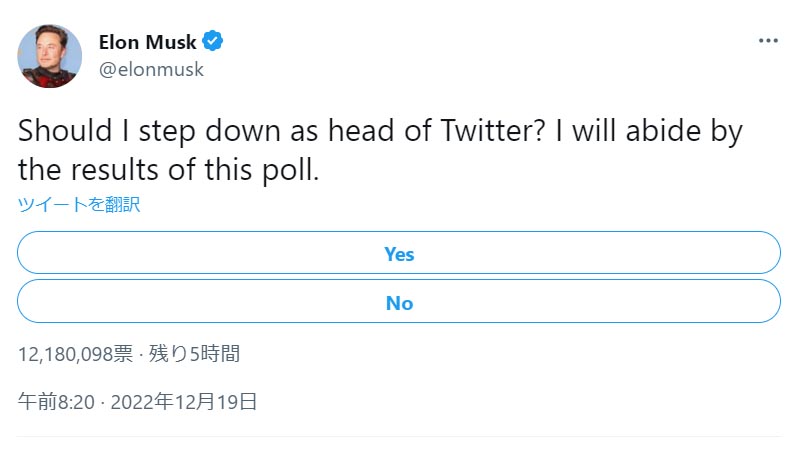Click the 12,180,098票 vote count
This screenshot has width=795, height=458.
click(75, 354)
